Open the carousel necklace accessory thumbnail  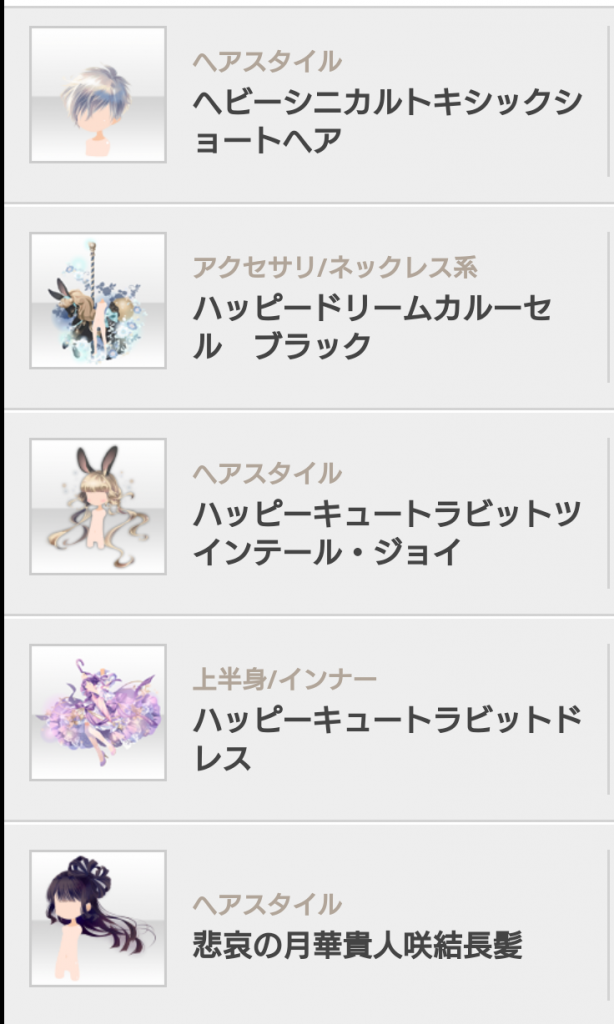pos(98,300)
